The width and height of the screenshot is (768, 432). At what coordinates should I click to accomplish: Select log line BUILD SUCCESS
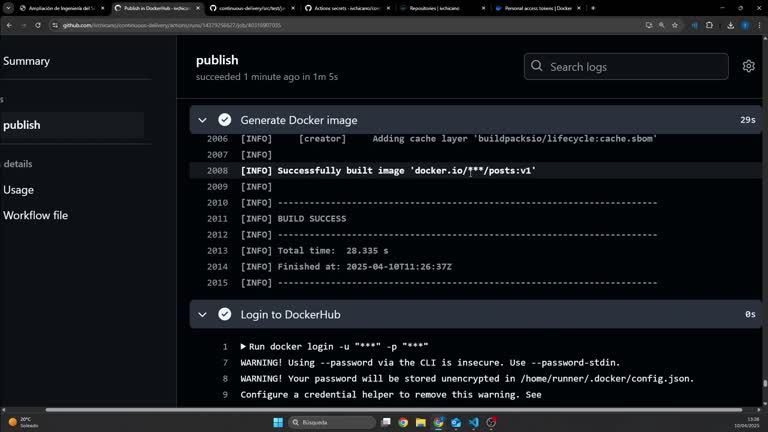coord(293,218)
